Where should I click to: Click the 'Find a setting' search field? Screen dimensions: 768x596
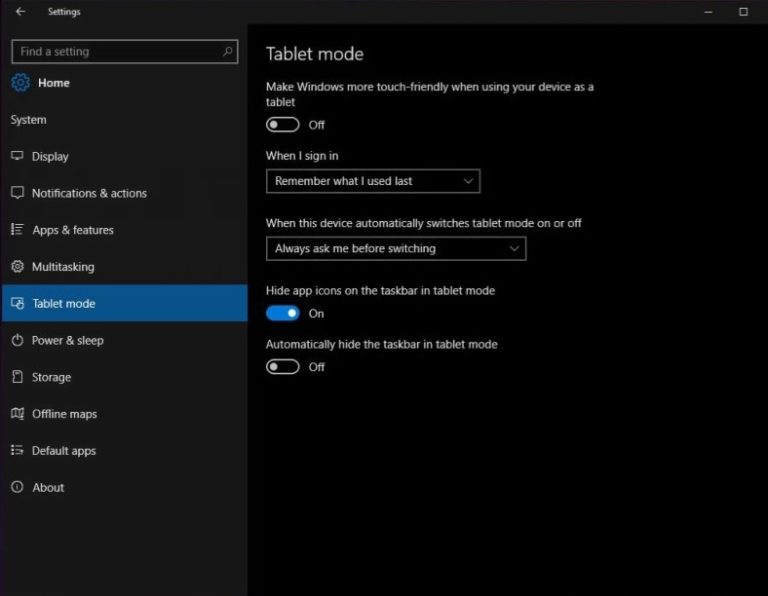(115, 51)
